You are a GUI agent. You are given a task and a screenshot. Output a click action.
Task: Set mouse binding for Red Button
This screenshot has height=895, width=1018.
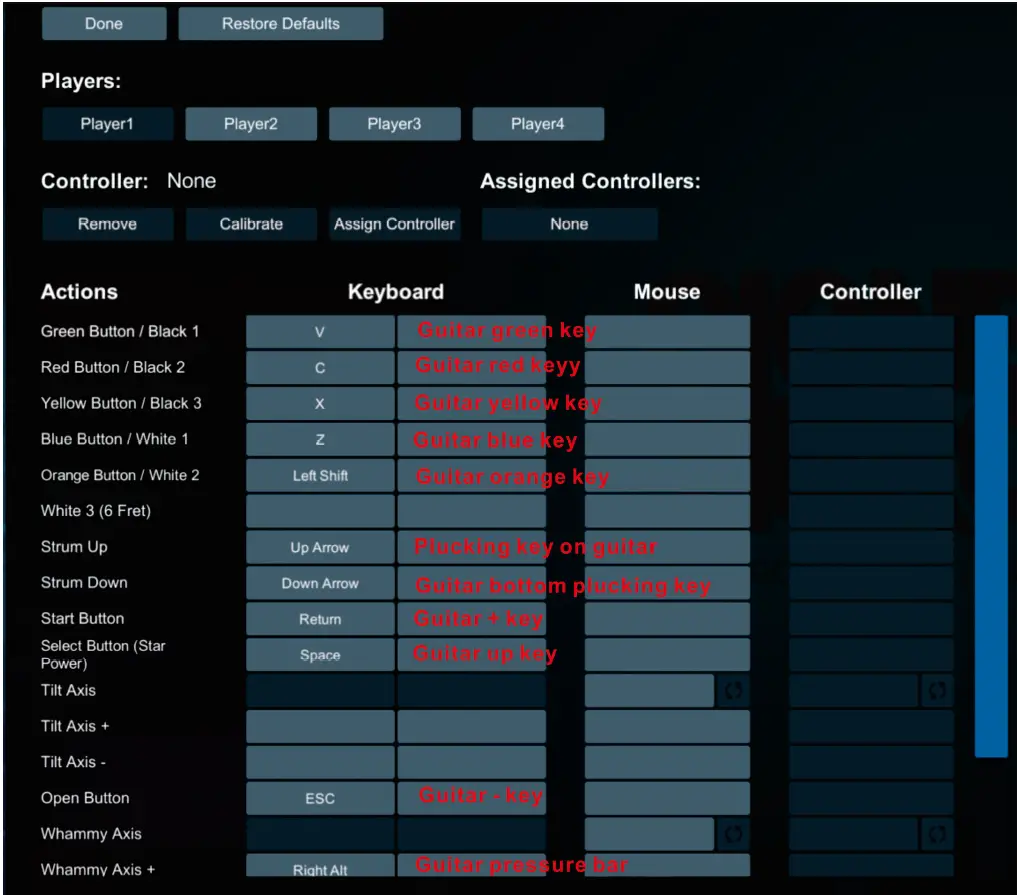coord(667,368)
